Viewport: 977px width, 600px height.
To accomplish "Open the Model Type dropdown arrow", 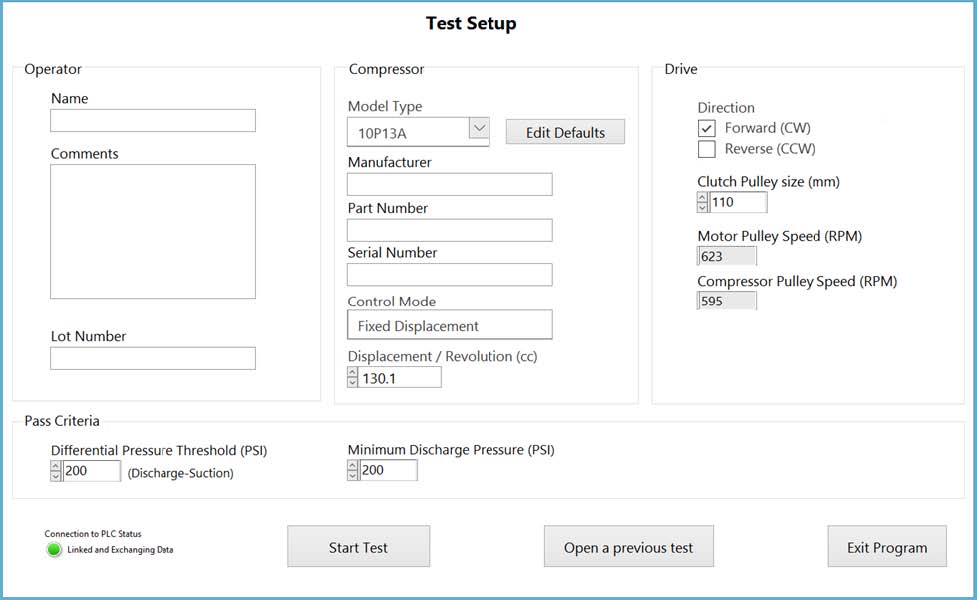I will coord(479,129).
